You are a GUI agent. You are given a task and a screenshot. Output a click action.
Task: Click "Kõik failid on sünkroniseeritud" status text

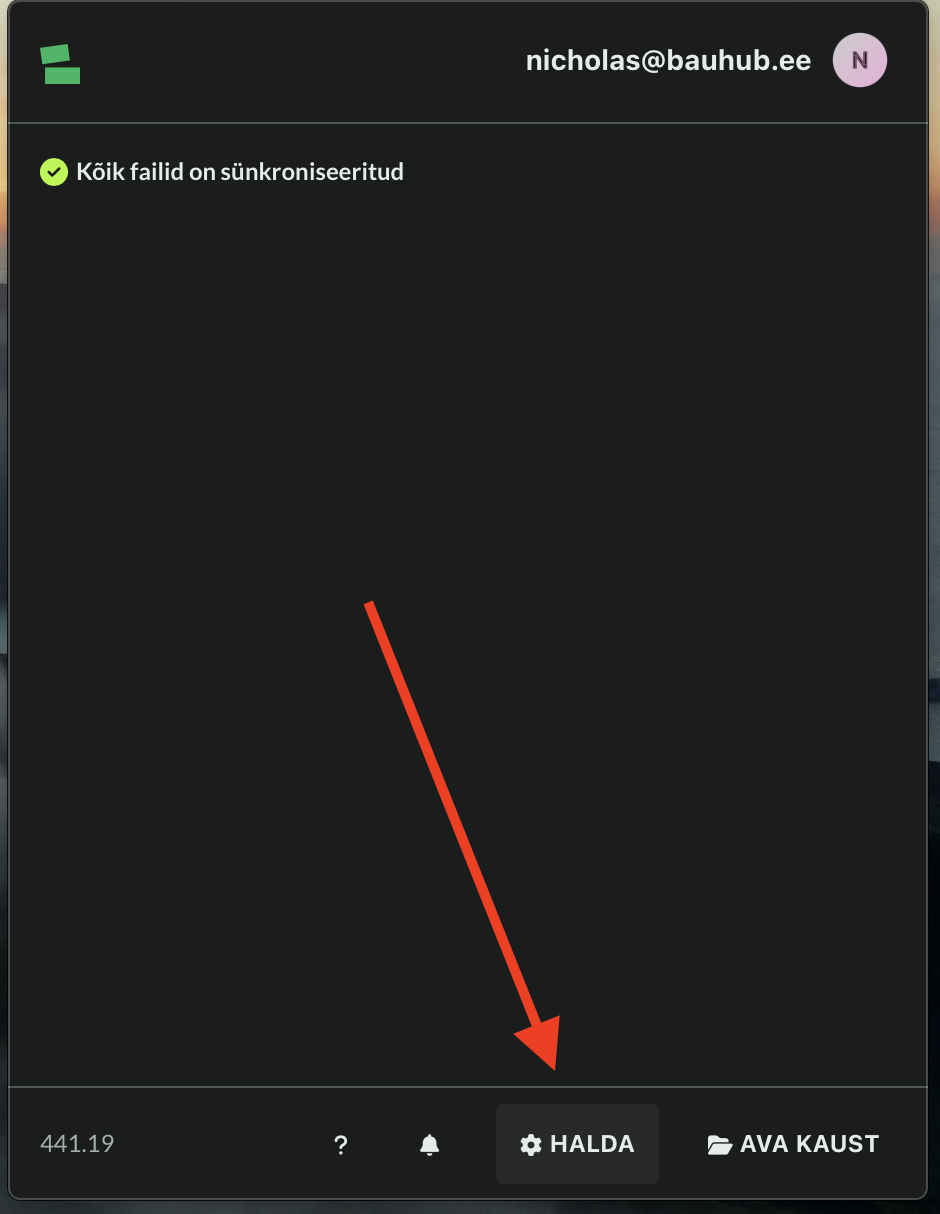[x=240, y=172]
